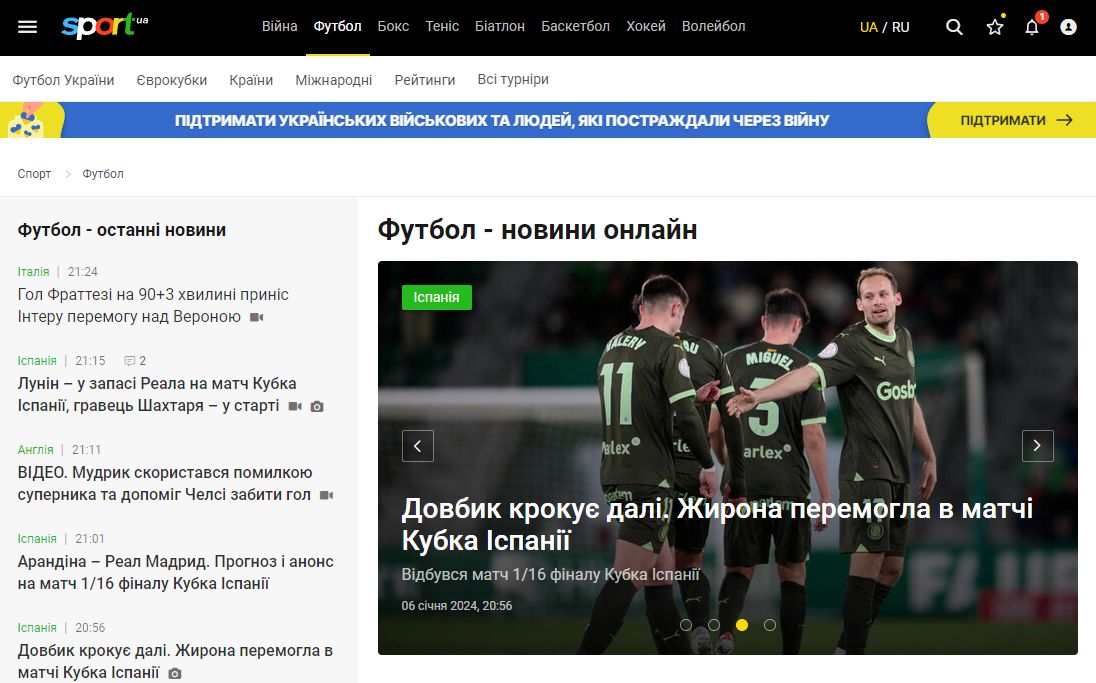
Task: Select the UA language option
Action: (x=868, y=27)
